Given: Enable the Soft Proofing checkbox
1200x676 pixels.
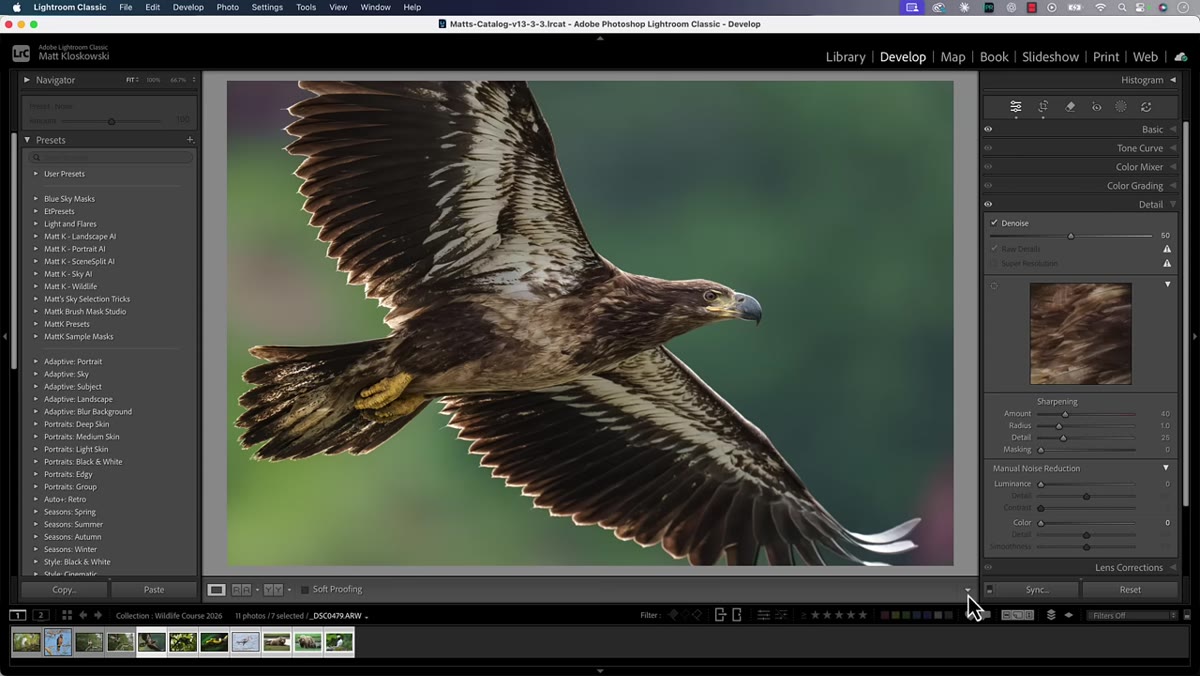Looking at the screenshot, I should click(x=305, y=590).
